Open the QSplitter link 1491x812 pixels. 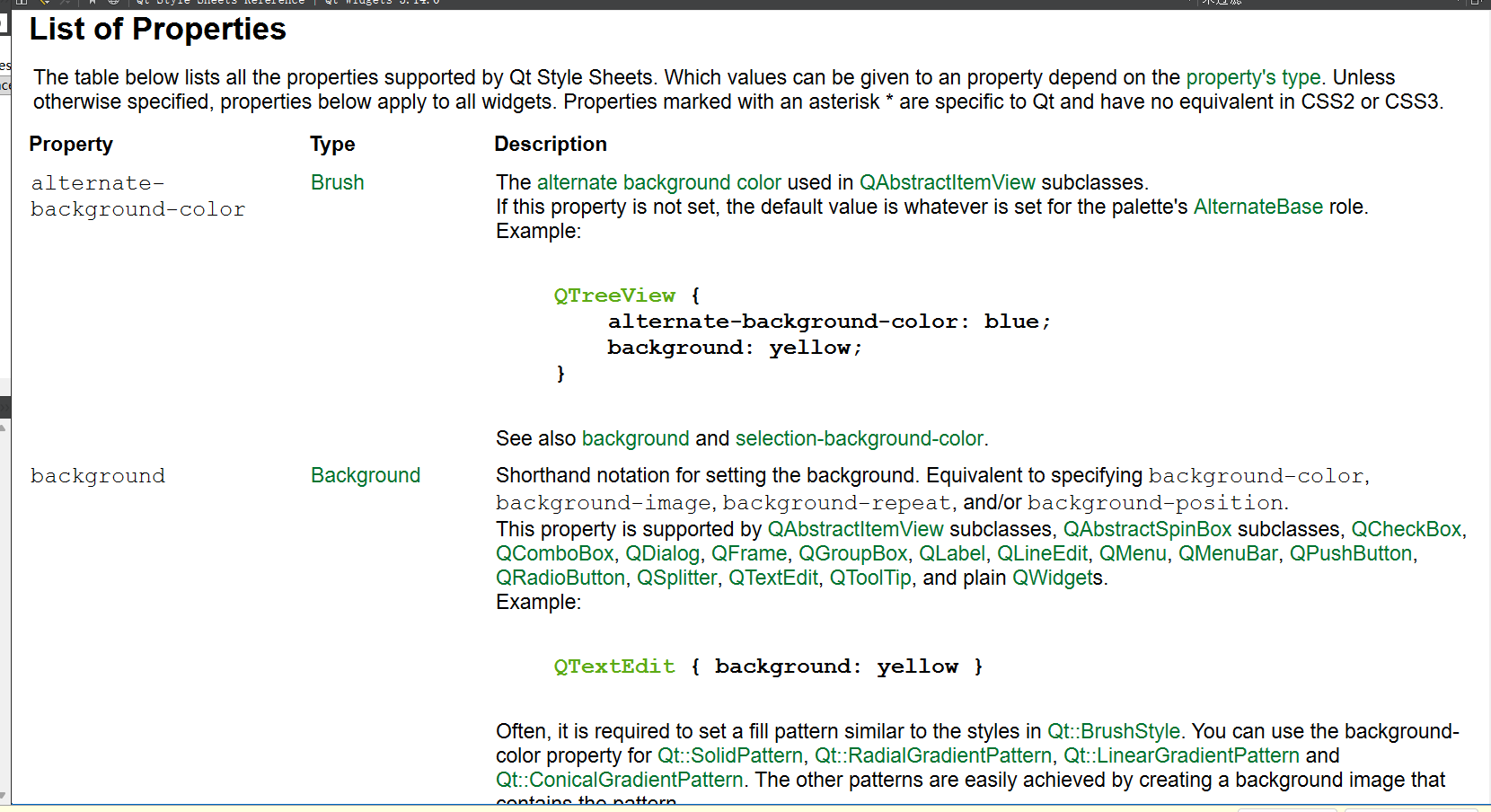[677, 578]
